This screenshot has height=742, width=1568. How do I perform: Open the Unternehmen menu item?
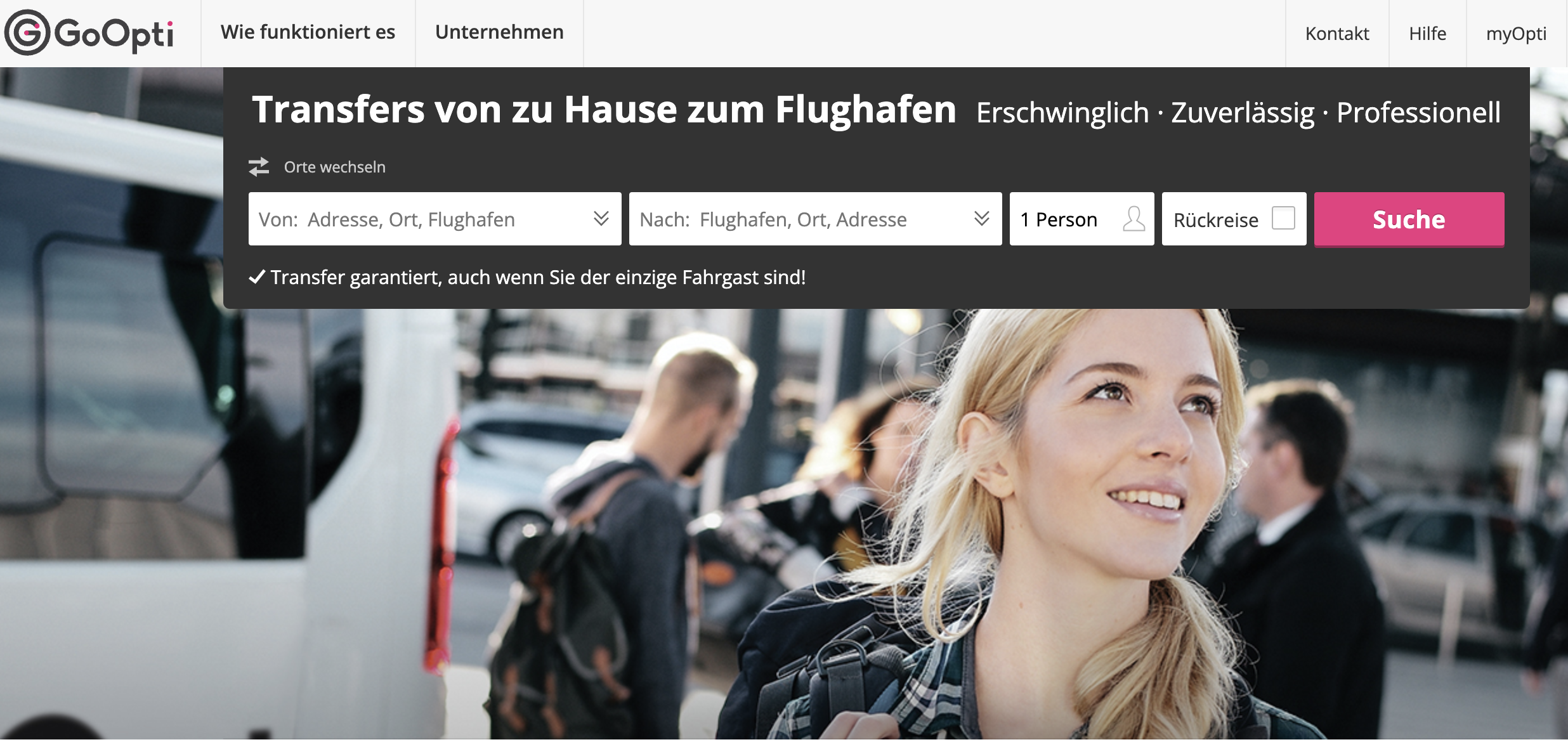[499, 32]
